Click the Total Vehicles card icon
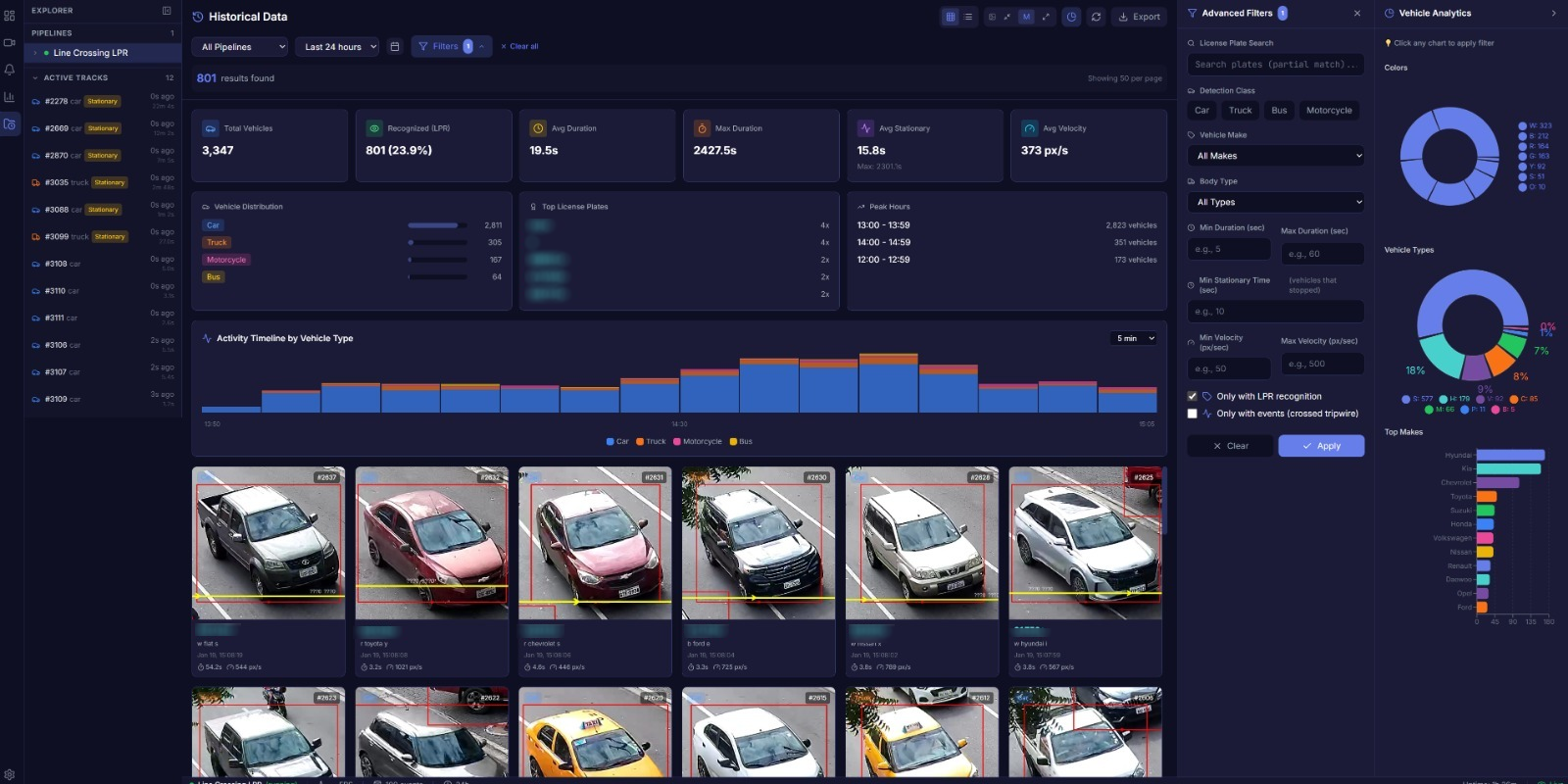The width and height of the screenshot is (1568, 784). (x=210, y=128)
